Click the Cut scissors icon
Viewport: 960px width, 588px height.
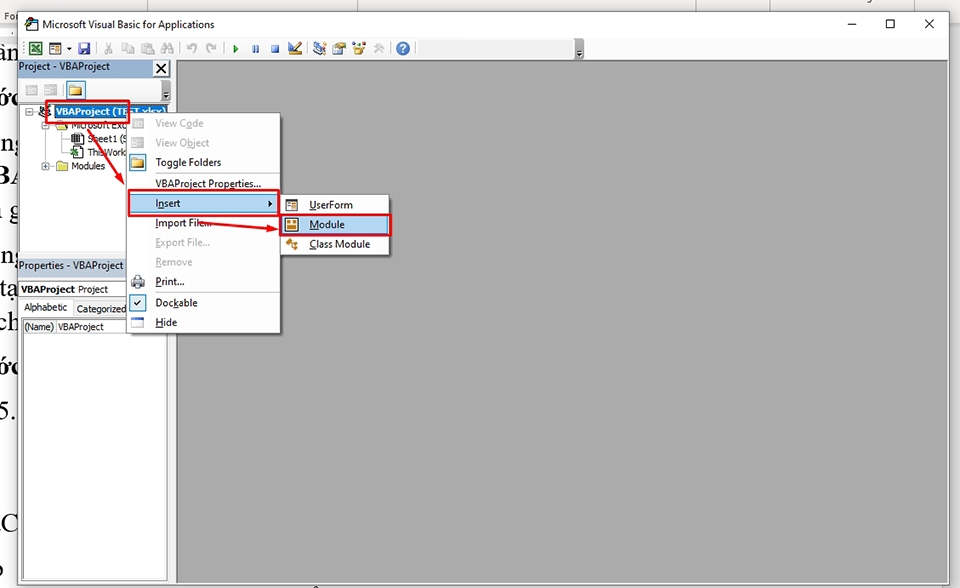pyautogui.click(x=108, y=48)
